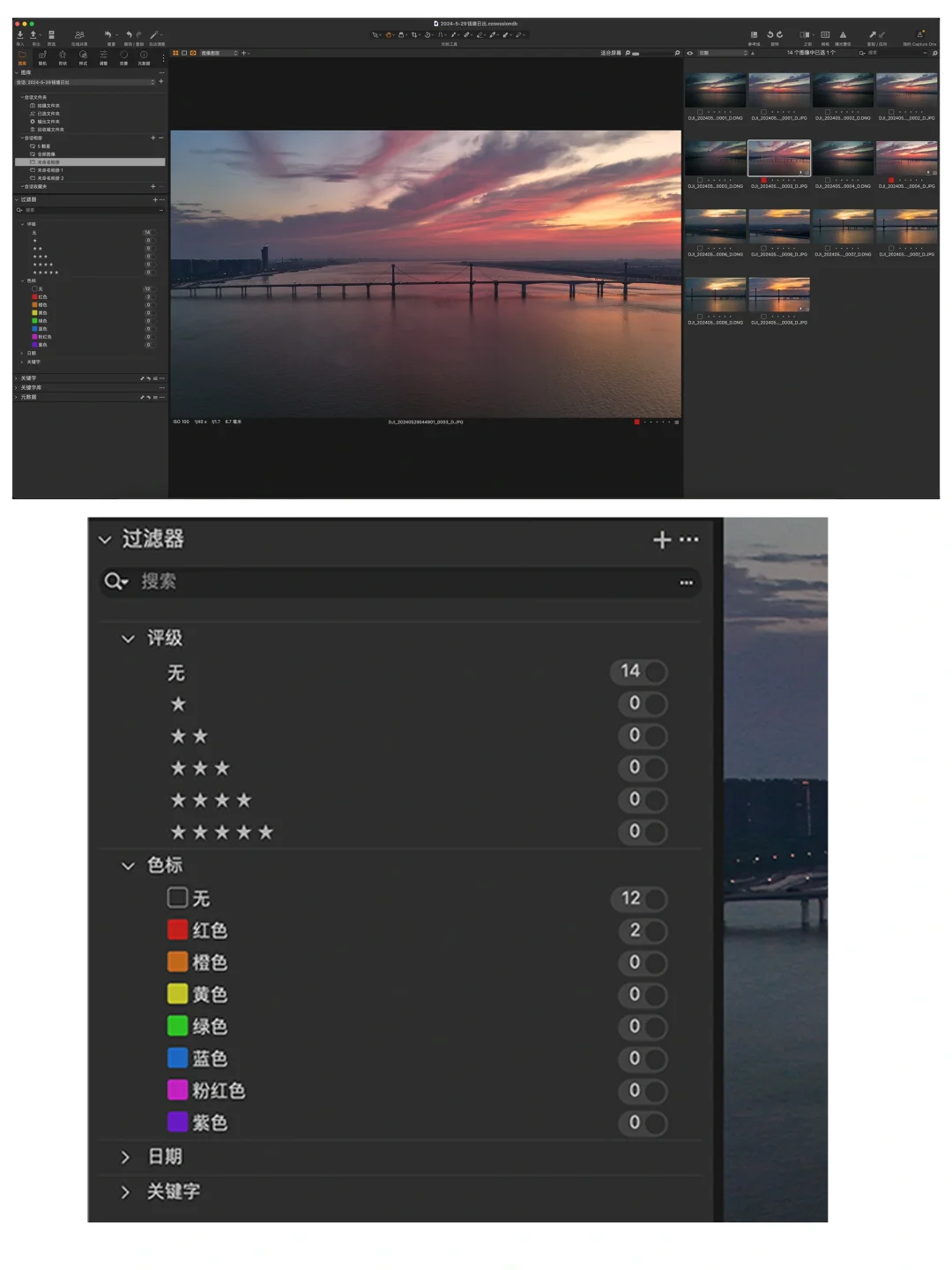The width and height of the screenshot is (952, 1270).
Task: Open the 我的 Capture One account icon
Action: 920,34
